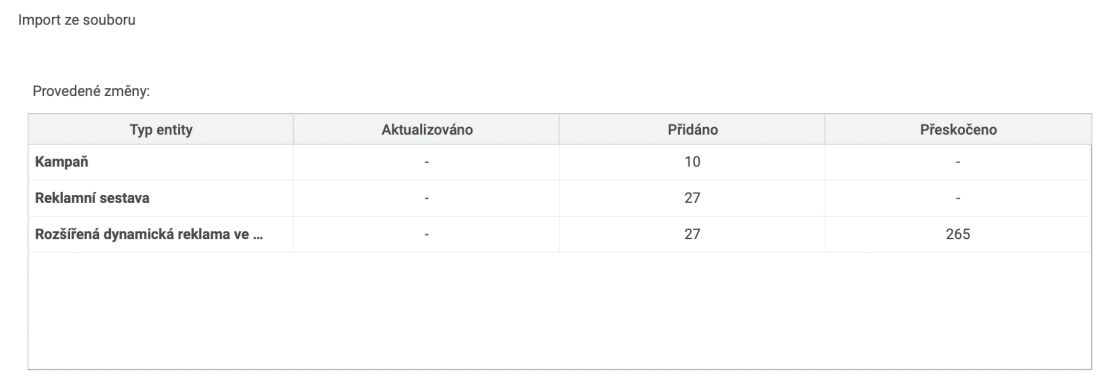The height and width of the screenshot is (381, 1111).
Task: Click the Reklamní sestava Přeskočeno dash cell
Action: pos(958,198)
